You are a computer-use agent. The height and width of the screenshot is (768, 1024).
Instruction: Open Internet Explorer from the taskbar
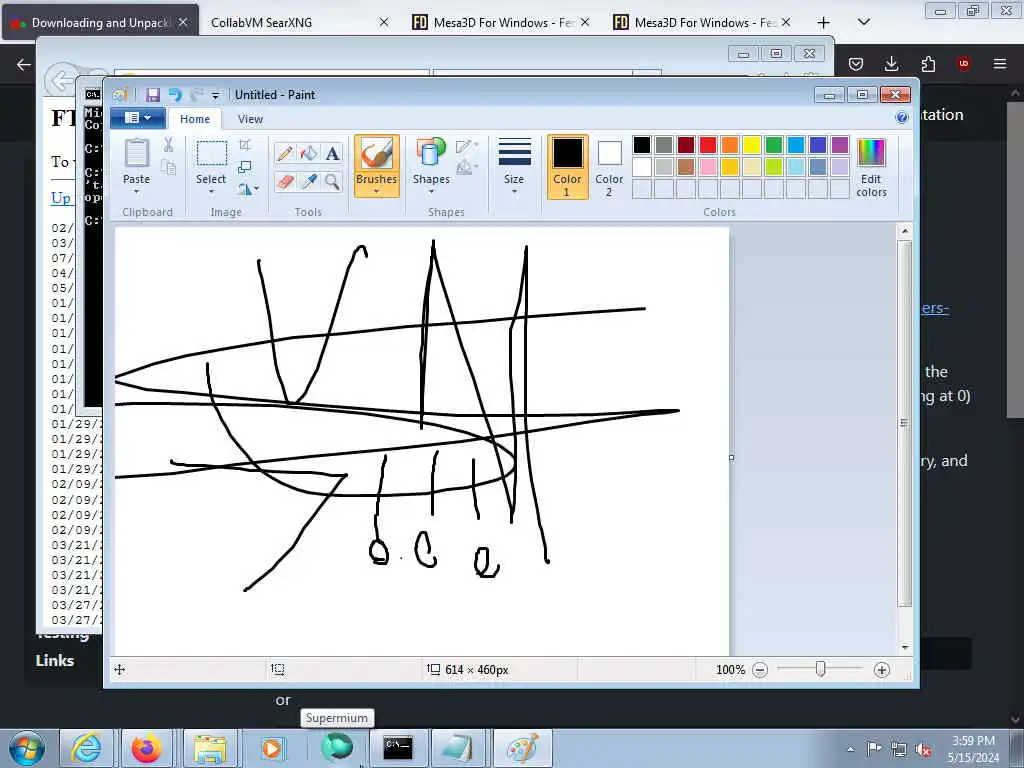[x=86, y=748]
